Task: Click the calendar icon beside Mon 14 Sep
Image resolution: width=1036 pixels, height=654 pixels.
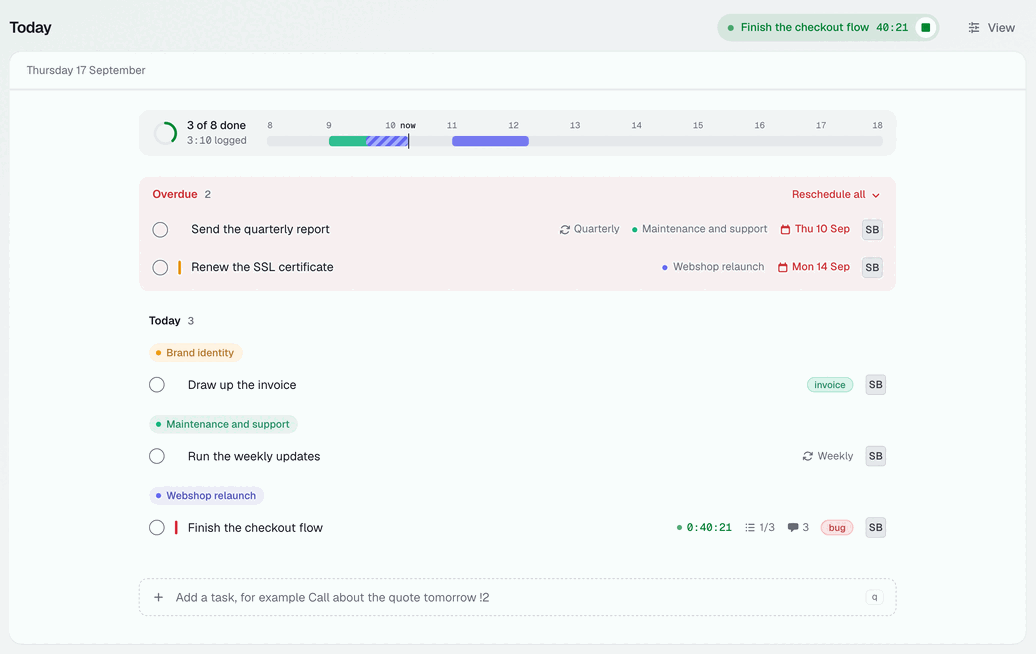Action: [x=782, y=268]
